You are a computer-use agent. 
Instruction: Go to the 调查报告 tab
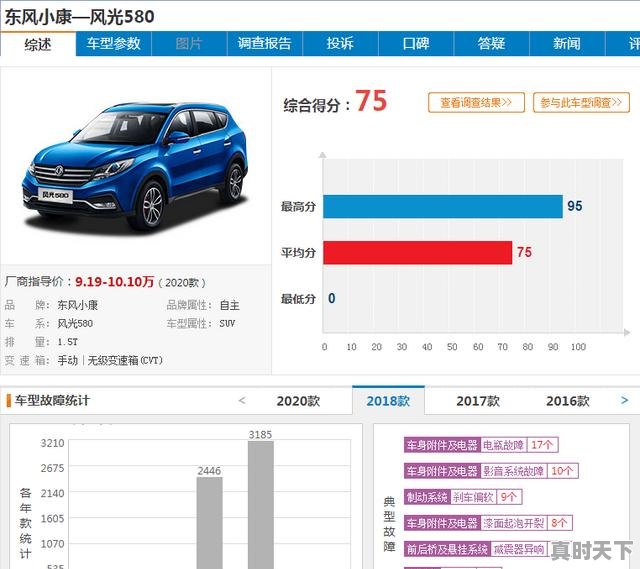(264, 44)
